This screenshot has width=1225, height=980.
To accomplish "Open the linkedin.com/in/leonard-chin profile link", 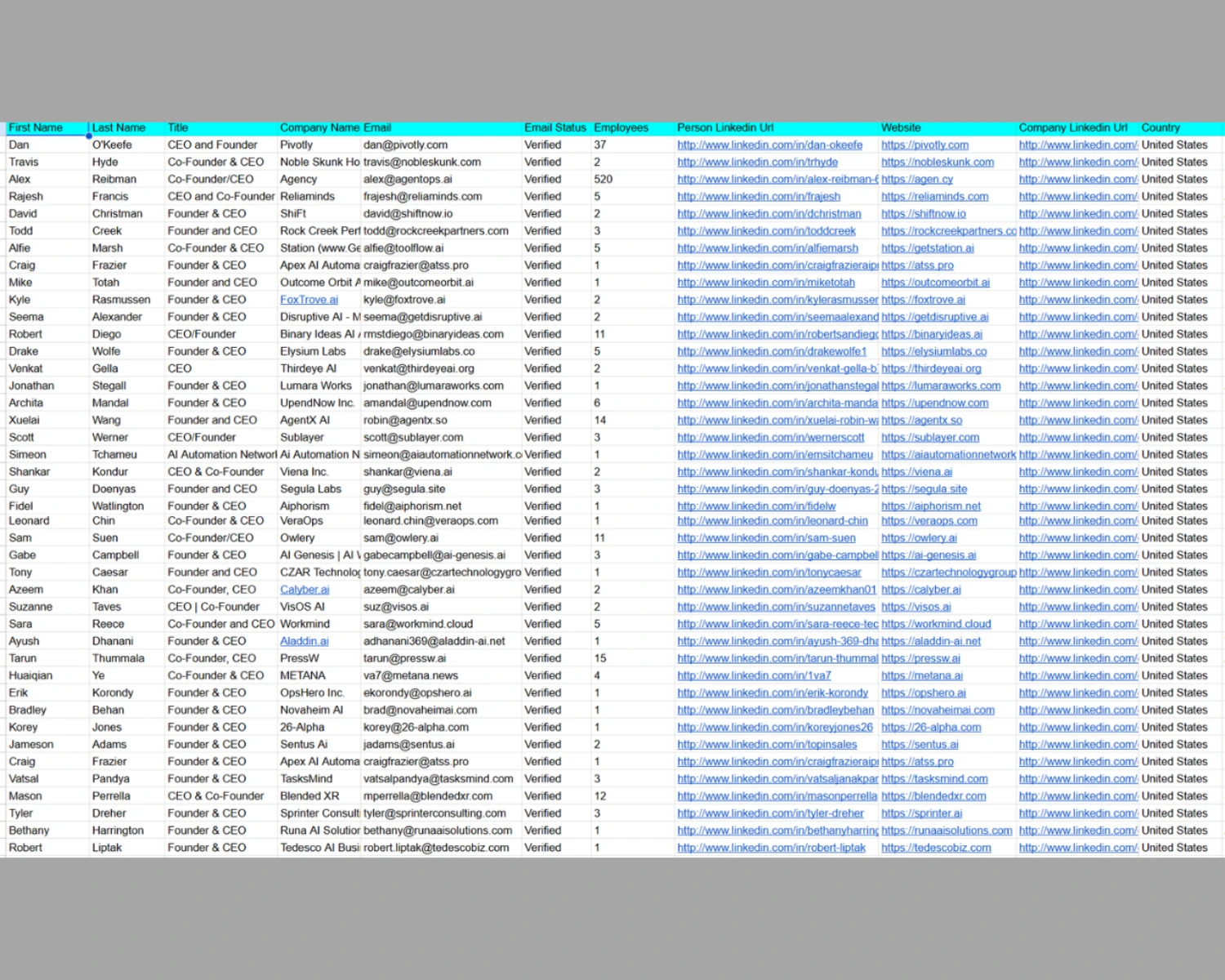I will tap(773, 521).
